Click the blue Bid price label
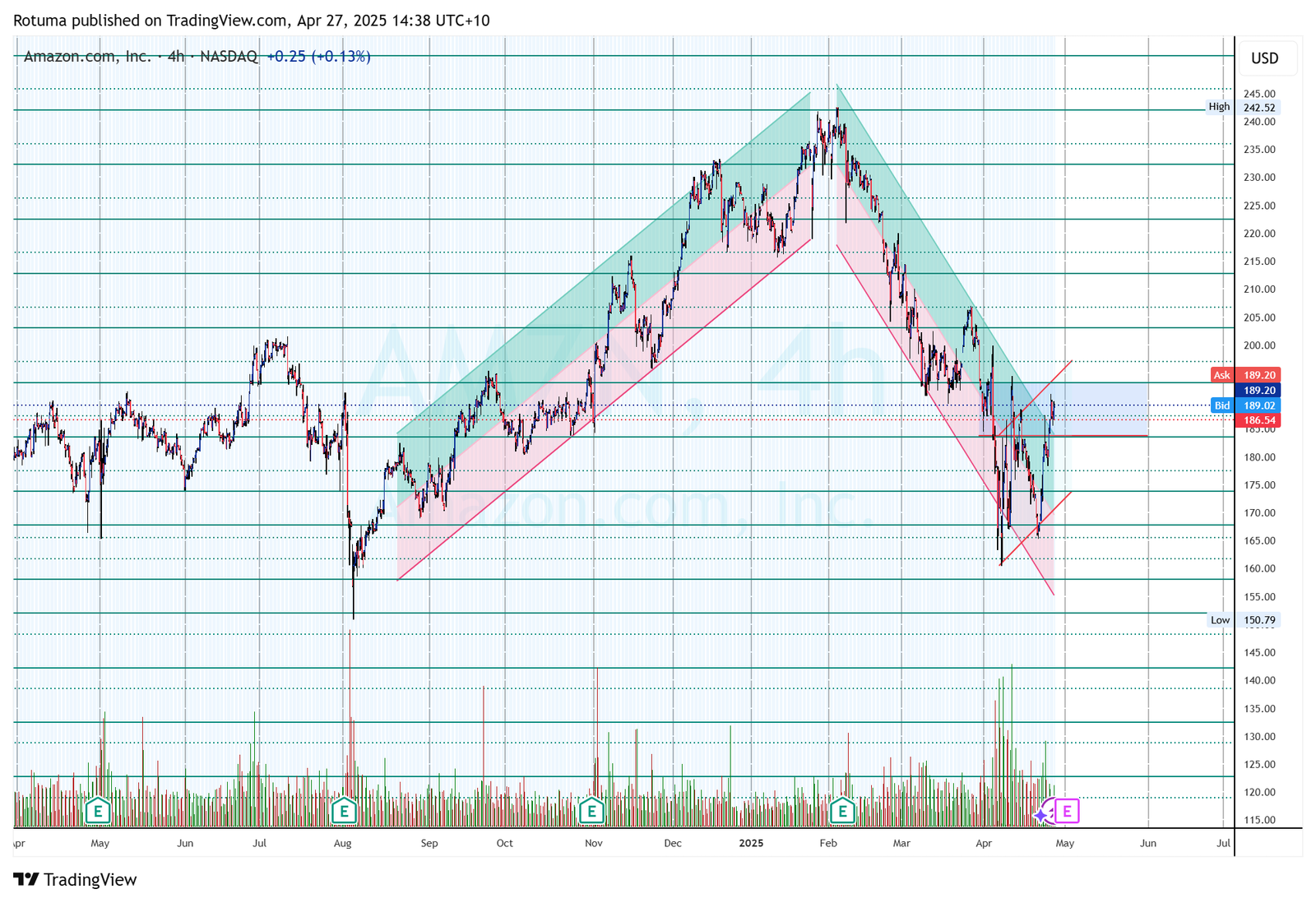This screenshot has height=903, width=1316. pos(1222,405)
